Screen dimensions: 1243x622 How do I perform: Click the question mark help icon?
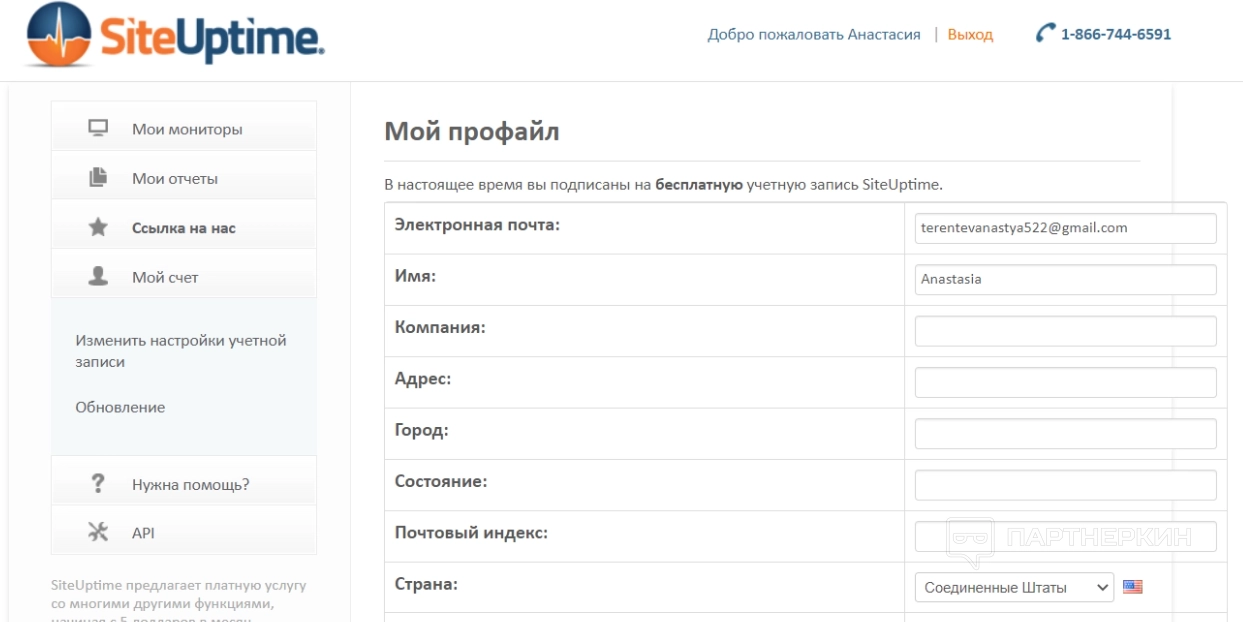pos(98,484)
